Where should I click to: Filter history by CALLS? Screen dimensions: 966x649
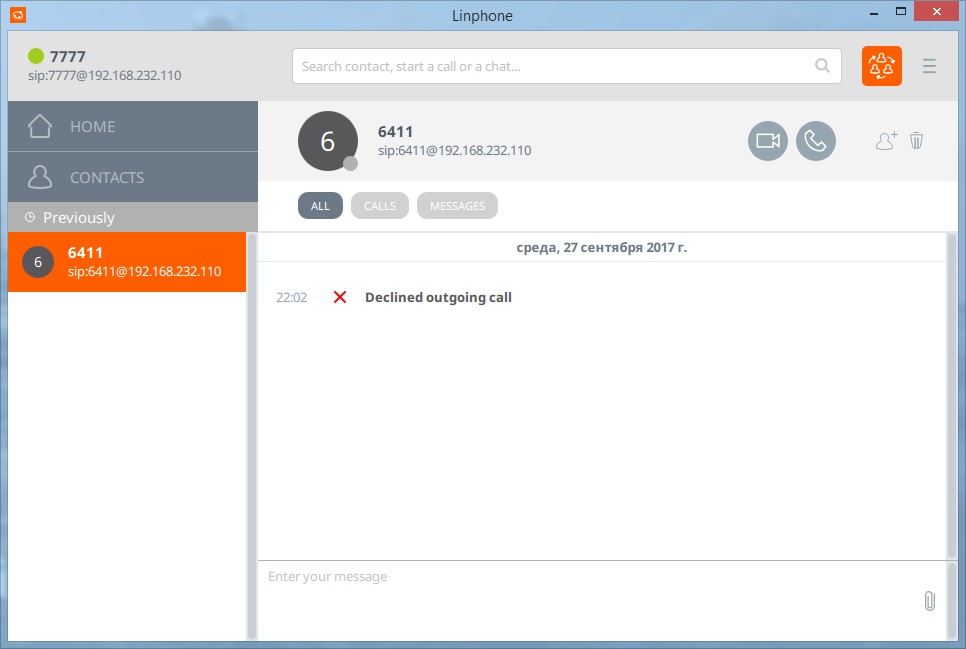coord(380,206)
